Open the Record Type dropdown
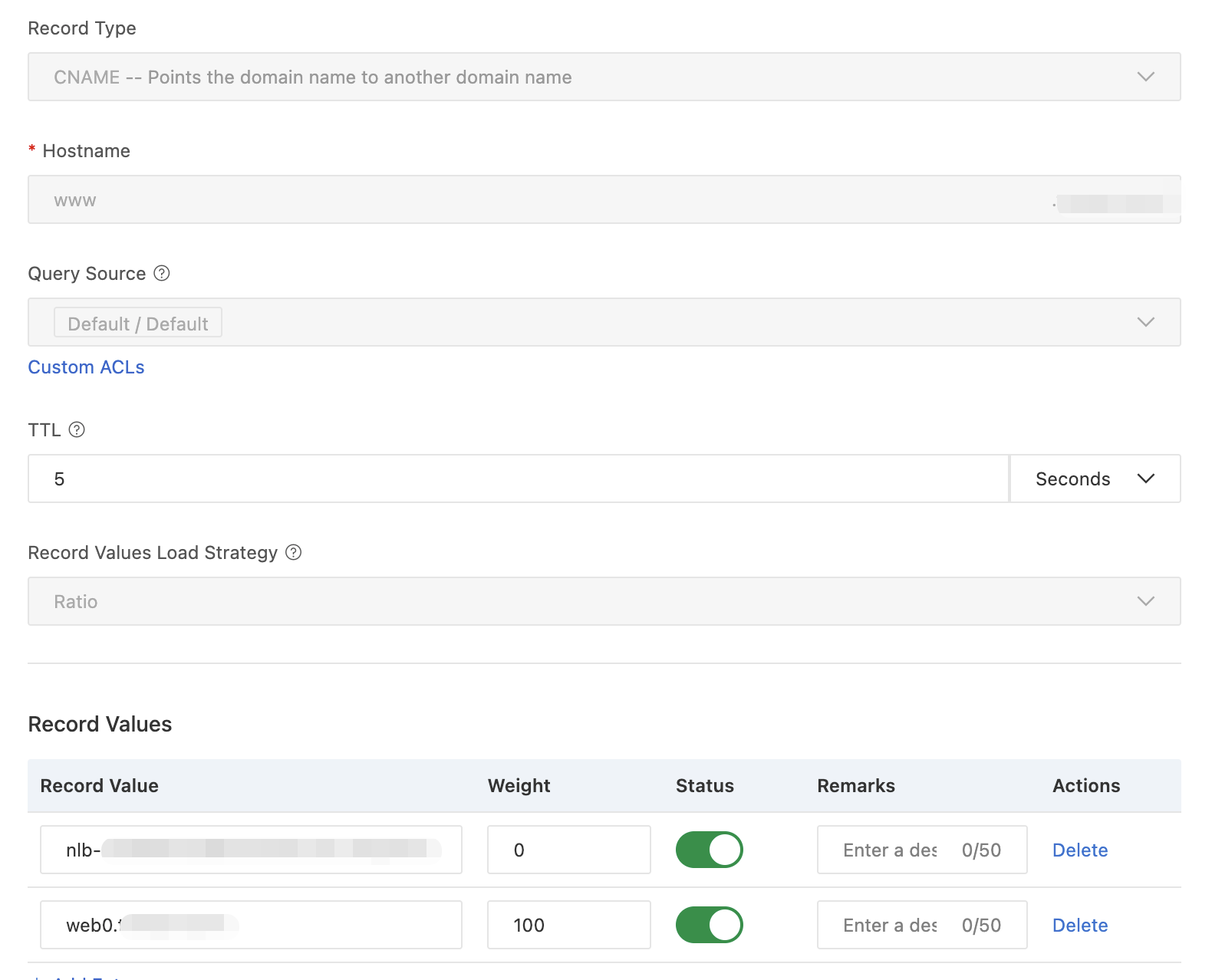 point(604,77)
